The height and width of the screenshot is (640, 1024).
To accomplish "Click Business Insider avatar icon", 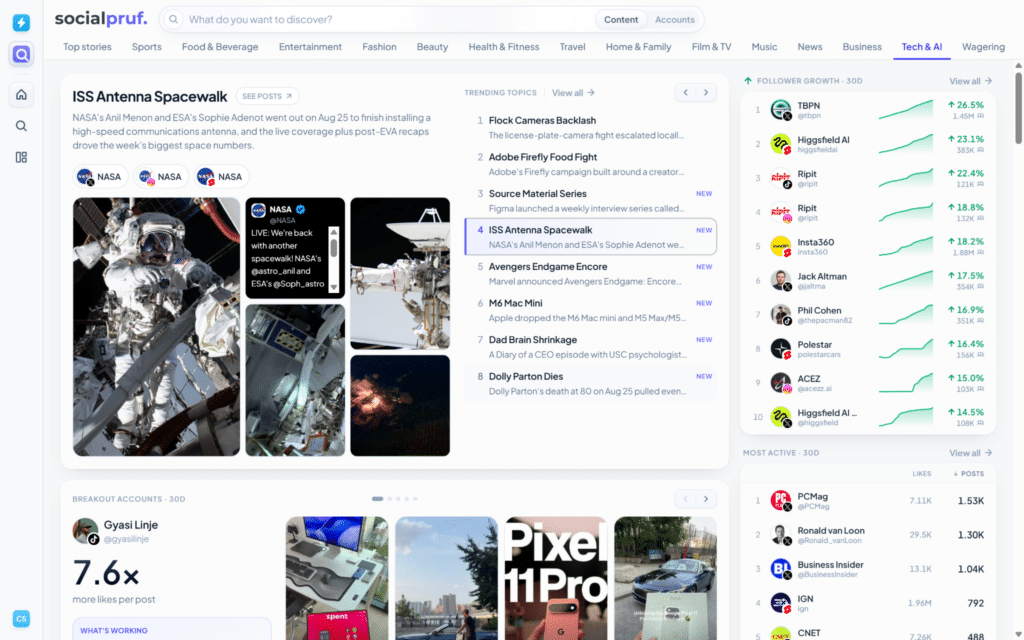I will point(780,569).
